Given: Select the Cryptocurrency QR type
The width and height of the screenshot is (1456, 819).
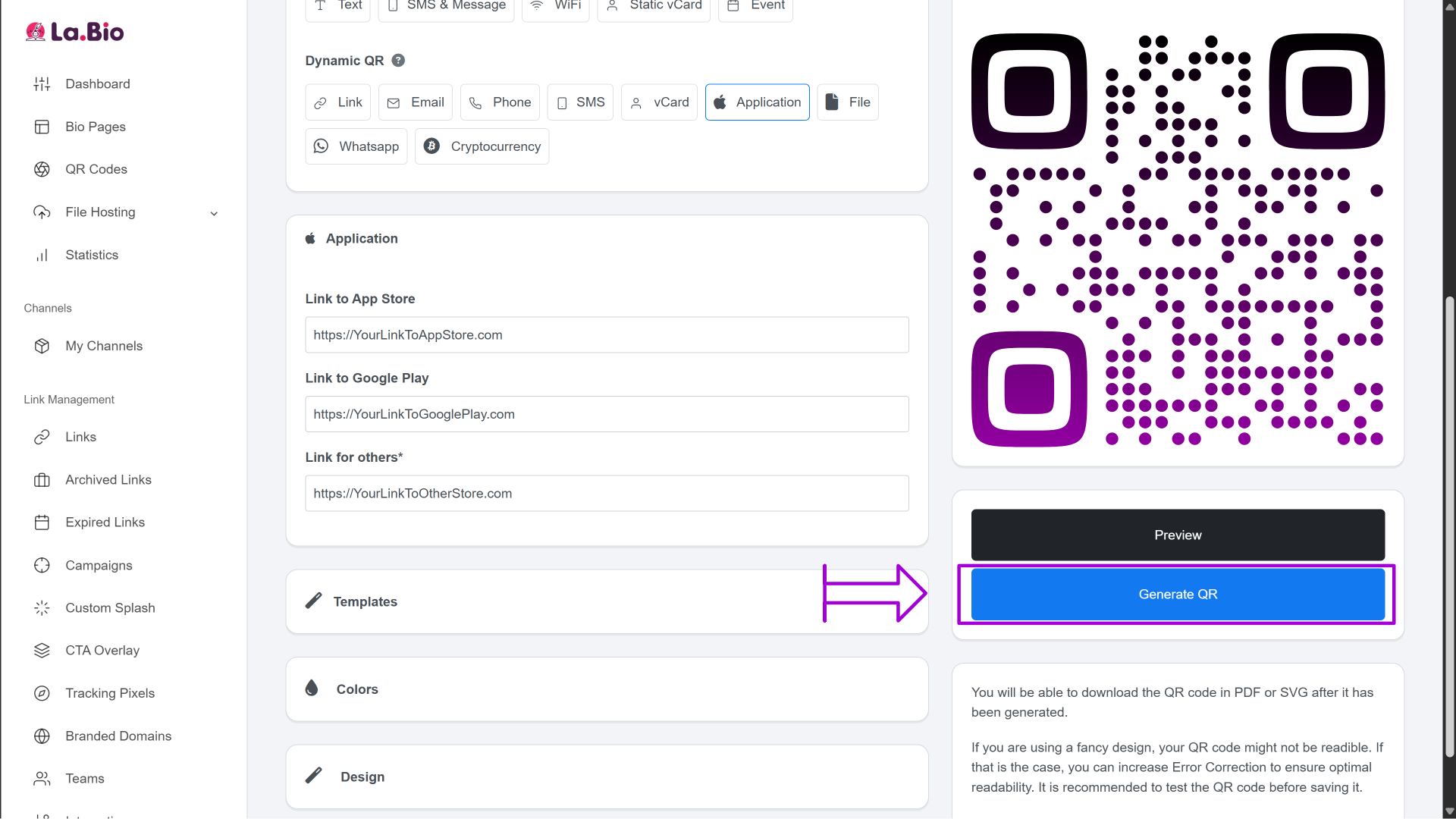Looking at the screenshot, I should click(x=482, y=146).
